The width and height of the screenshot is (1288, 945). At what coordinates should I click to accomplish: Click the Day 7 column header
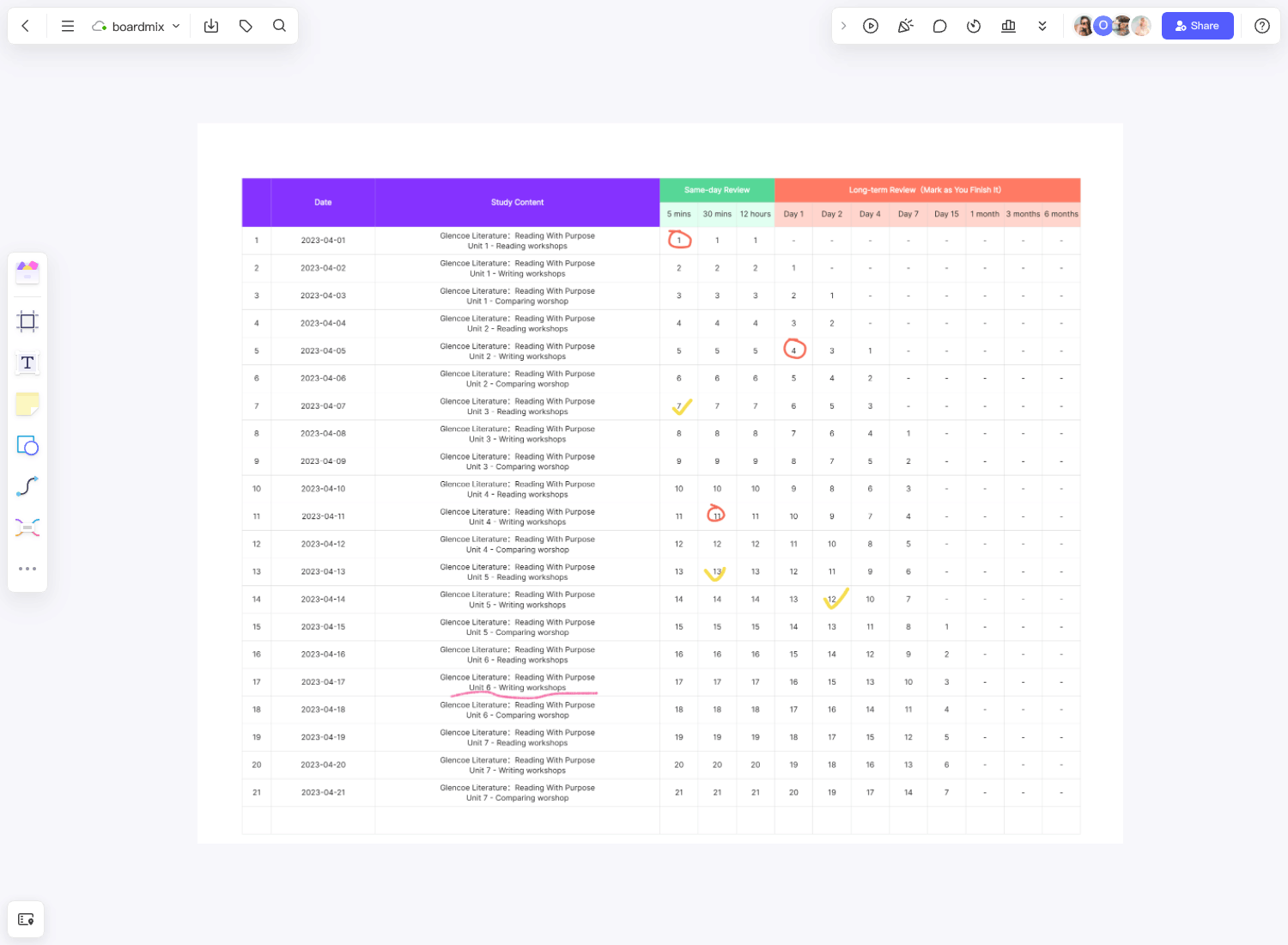908,214
